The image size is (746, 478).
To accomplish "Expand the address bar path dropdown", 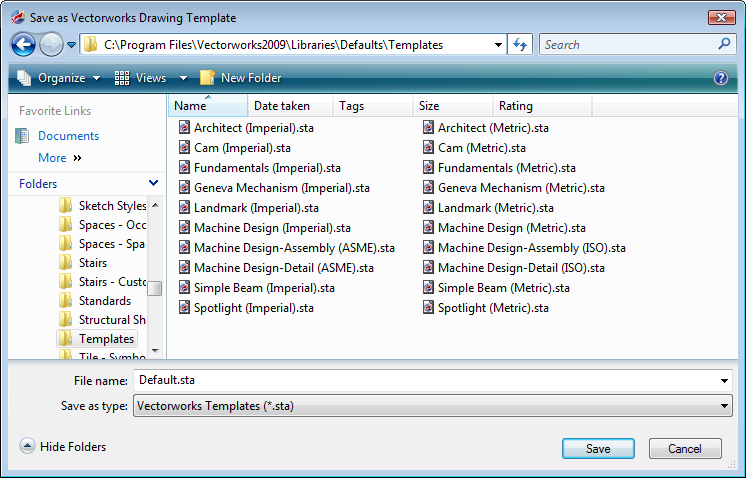I will [499, 45].
